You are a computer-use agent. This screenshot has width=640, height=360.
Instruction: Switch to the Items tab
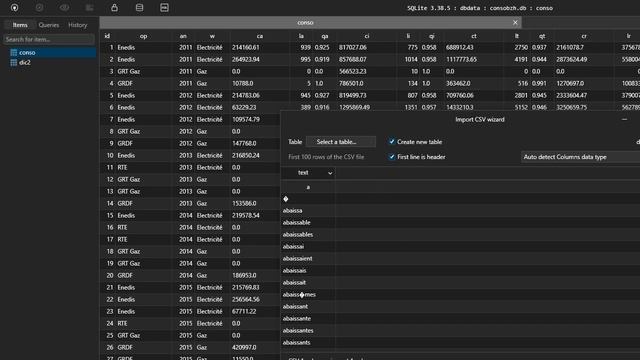(x=20, y=25)
